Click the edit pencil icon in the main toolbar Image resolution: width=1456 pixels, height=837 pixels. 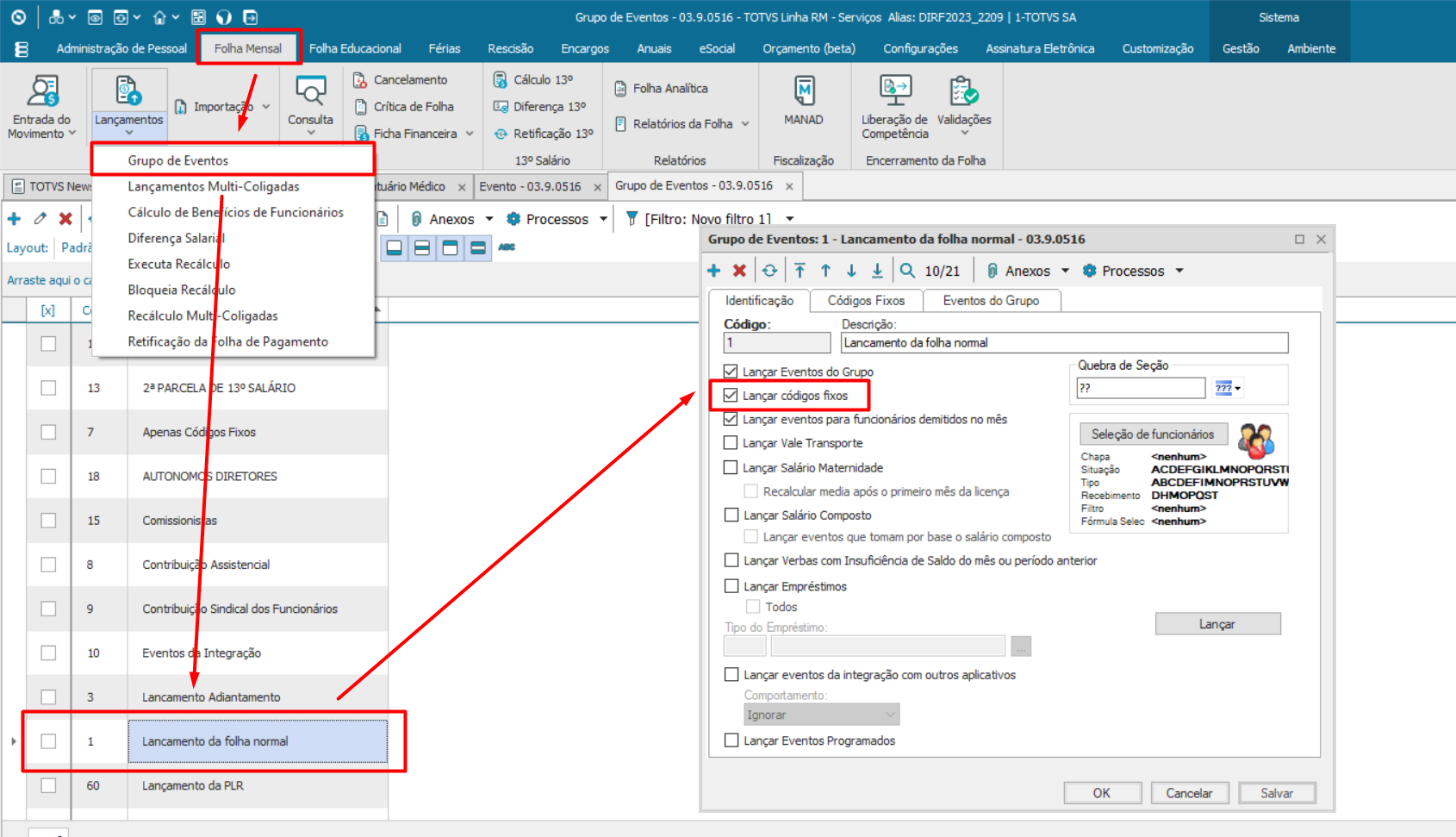[x=40, y=219]
